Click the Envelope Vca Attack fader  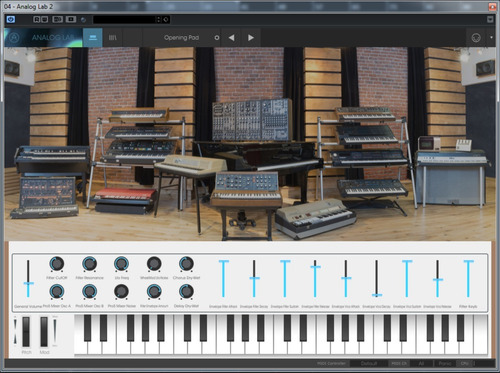click(x=346, y=279)
